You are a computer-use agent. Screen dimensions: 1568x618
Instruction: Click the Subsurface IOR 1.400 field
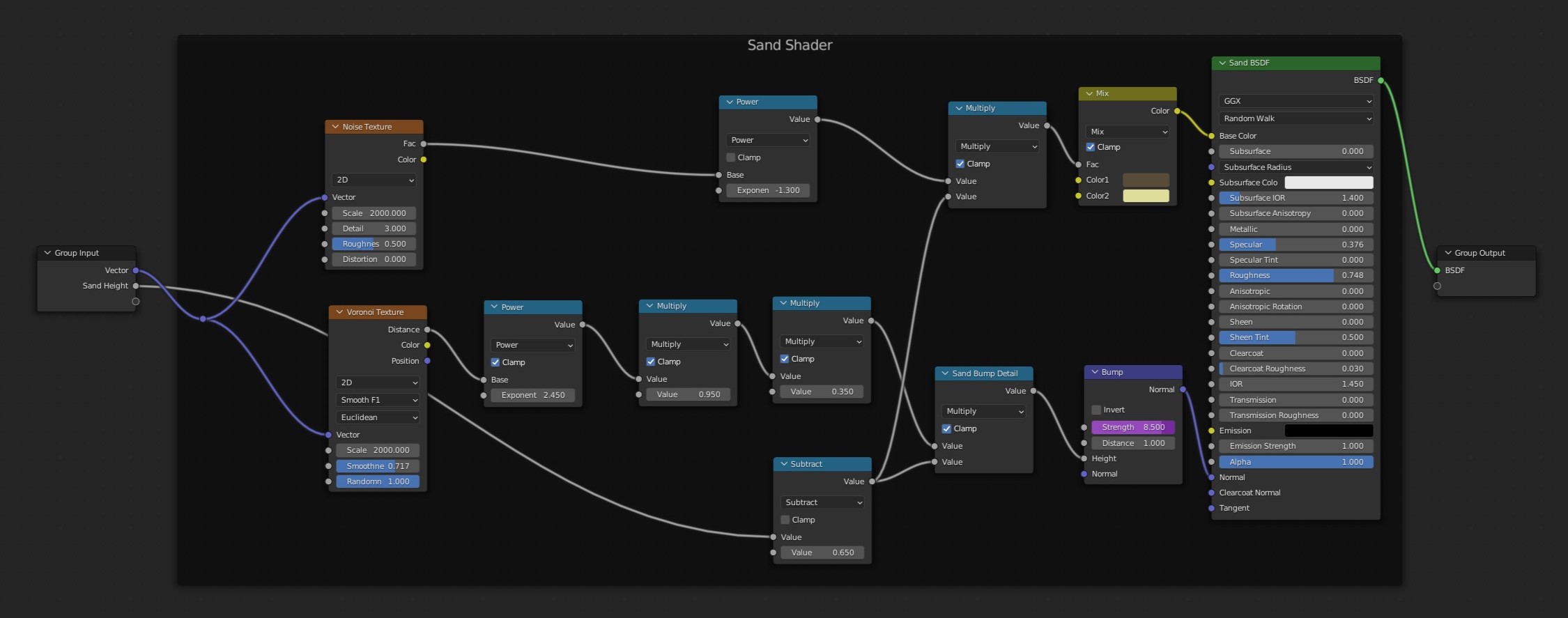pyautogui.click(x=1296, y=198)
